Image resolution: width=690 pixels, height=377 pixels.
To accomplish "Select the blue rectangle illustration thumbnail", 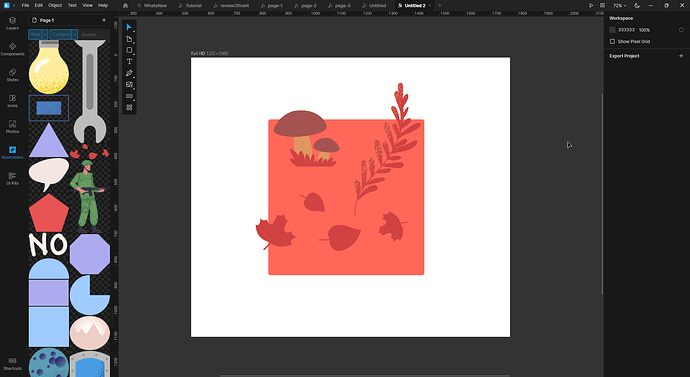I will click(x=49, y=108).
